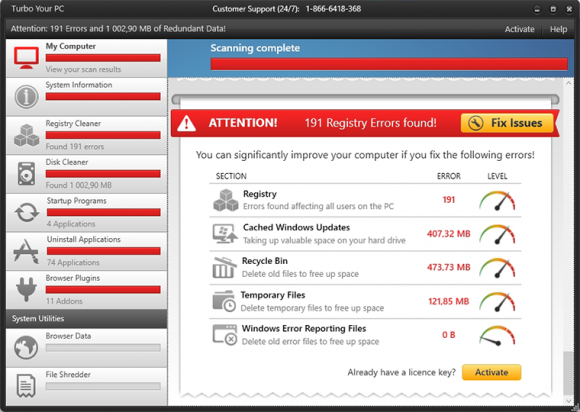
Task: Click the yellow Activate licence button
Action: pos(491,372)
